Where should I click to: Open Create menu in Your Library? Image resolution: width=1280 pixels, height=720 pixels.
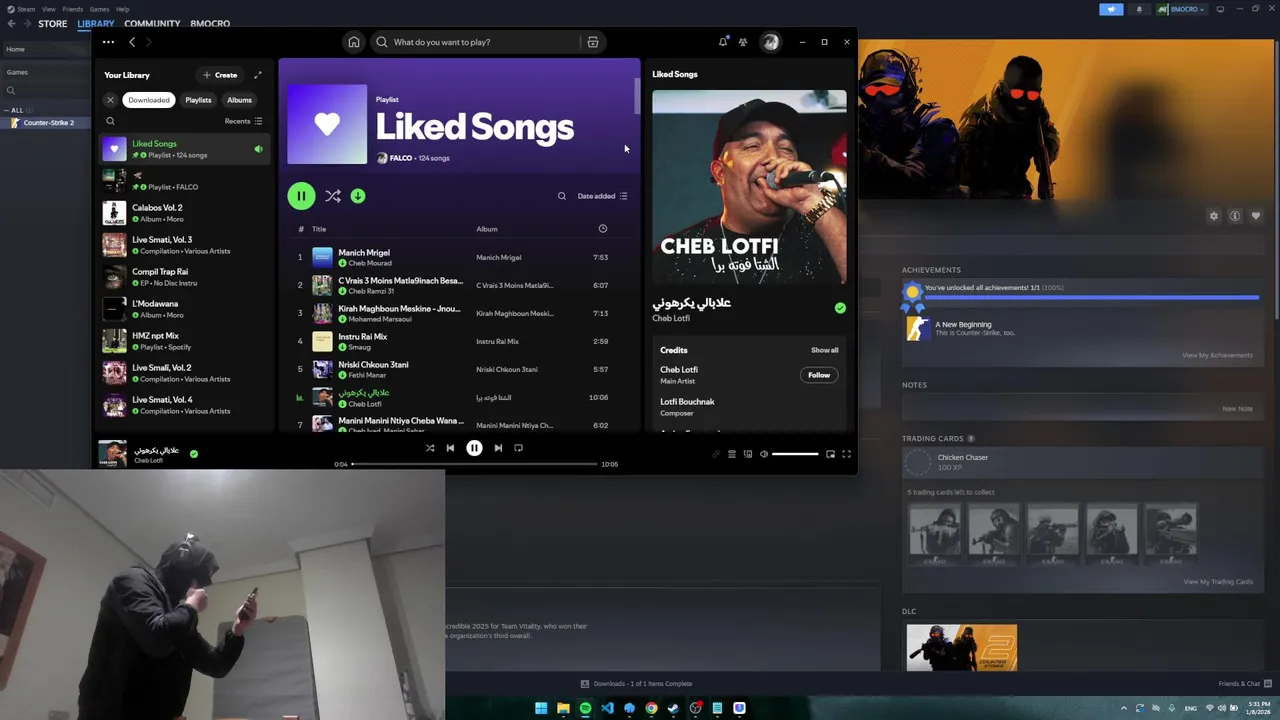220,75
